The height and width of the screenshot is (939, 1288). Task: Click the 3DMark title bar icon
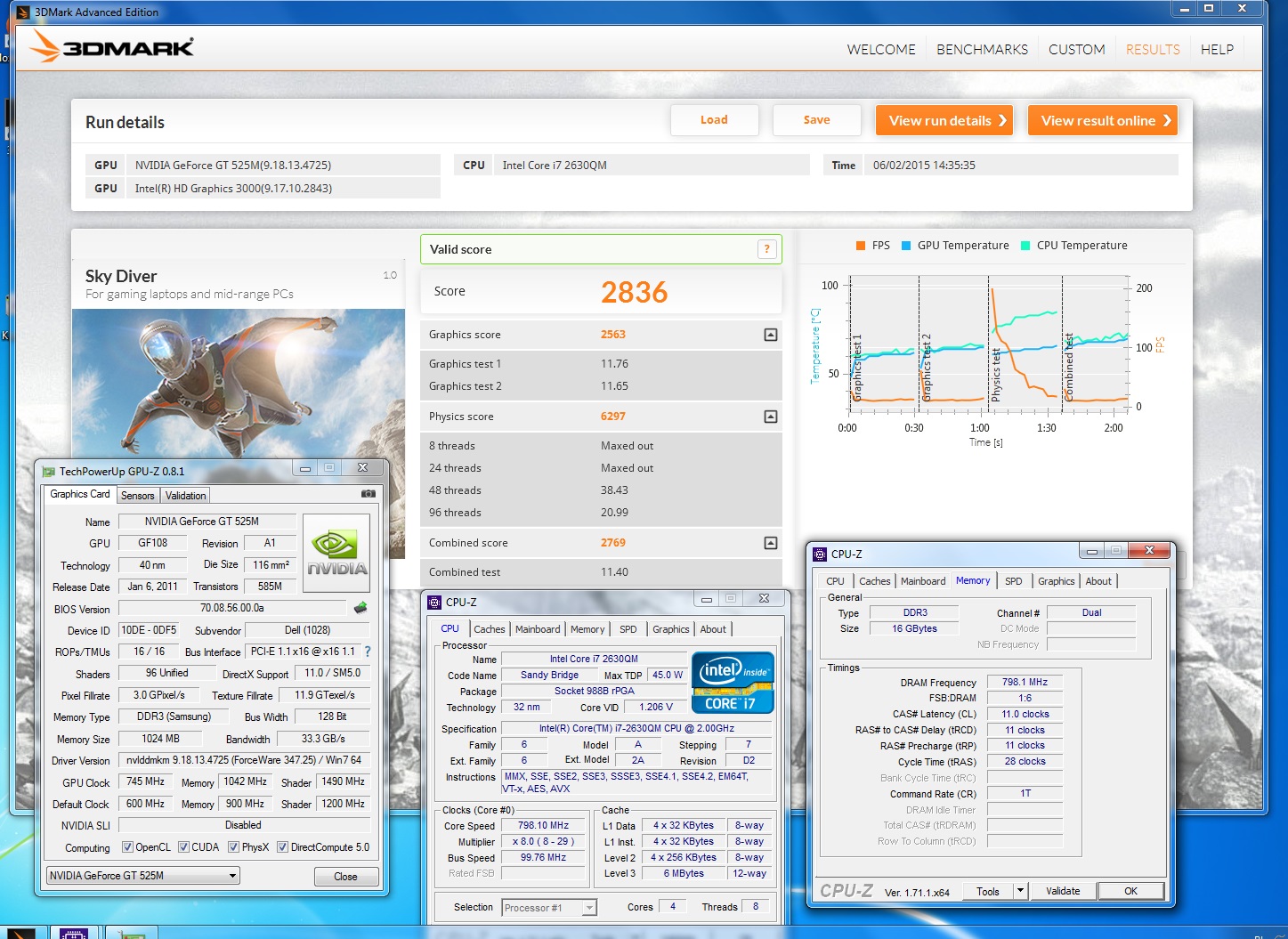click(23, 12)
